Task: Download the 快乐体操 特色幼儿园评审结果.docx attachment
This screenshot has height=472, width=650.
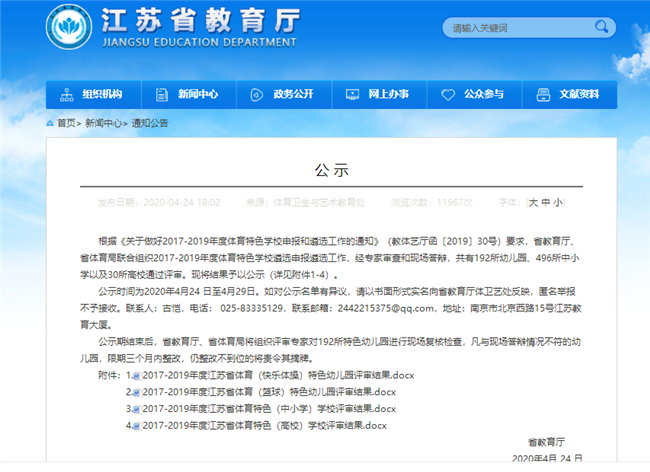Action: pos(278,375)
